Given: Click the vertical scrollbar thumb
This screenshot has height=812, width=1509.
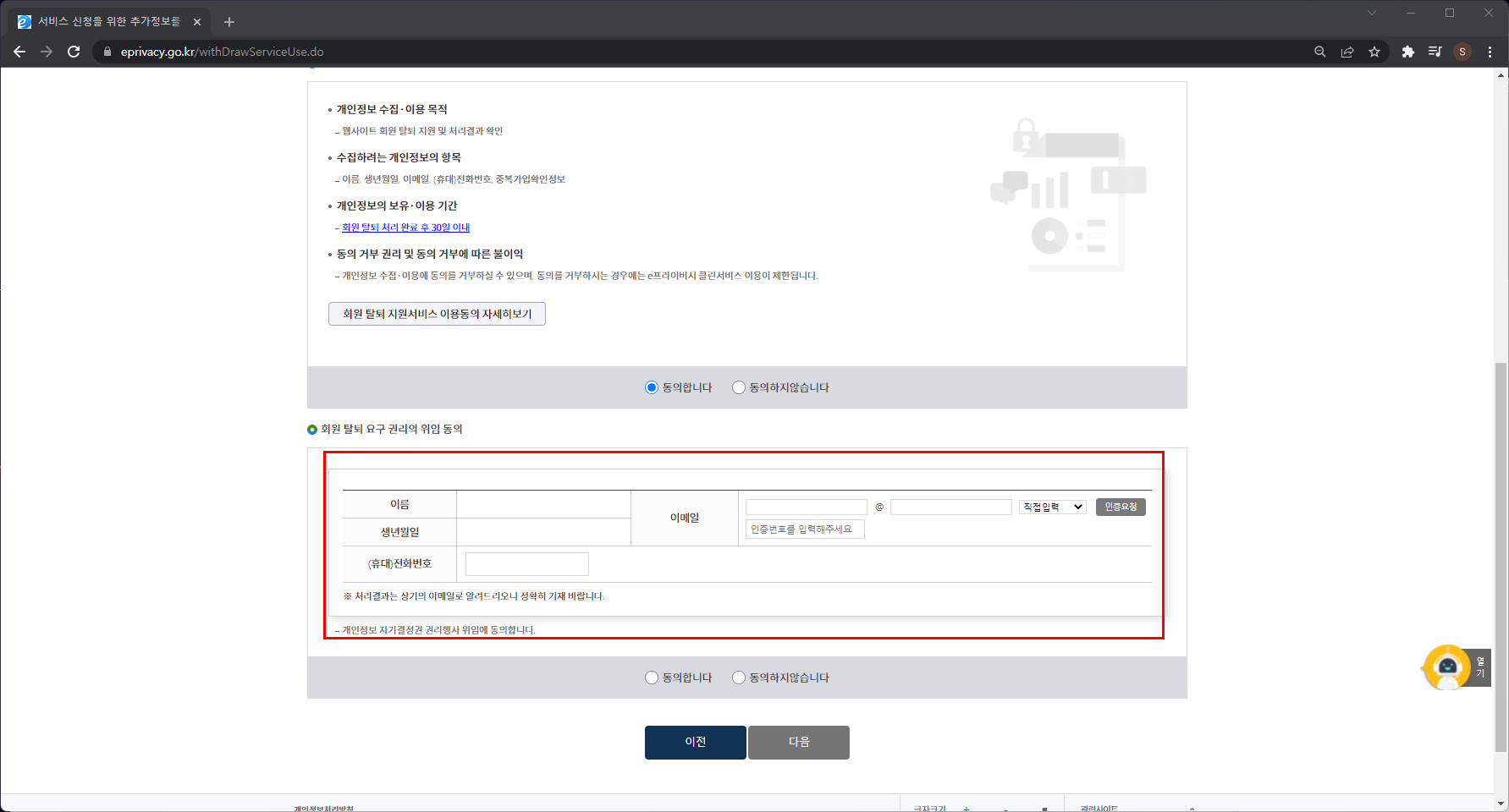Looking at the screenshot, I should click(1501, 557).
